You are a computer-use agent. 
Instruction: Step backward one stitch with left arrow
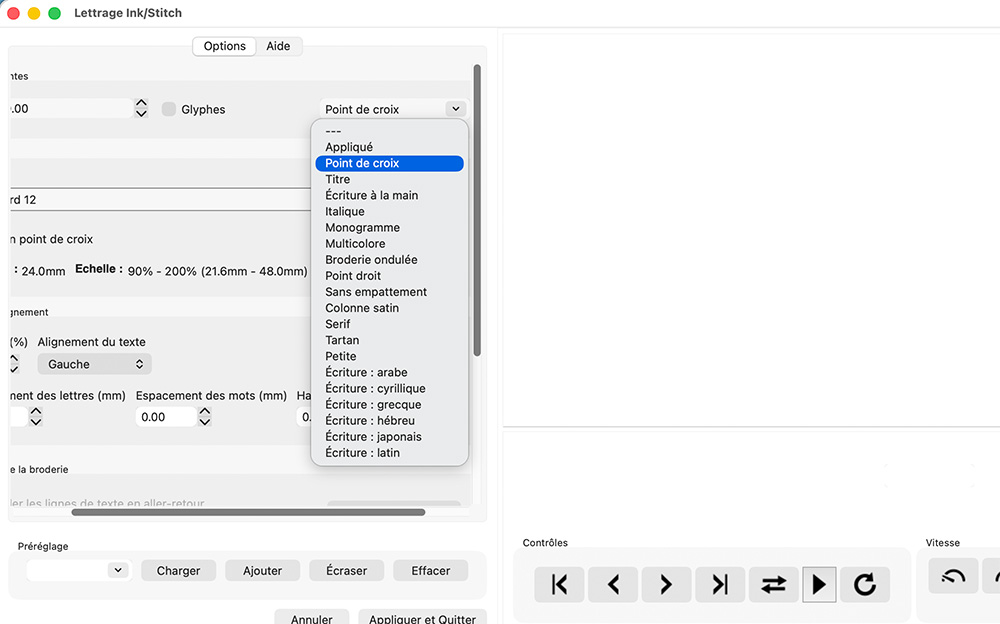click(x=613, y=584)
